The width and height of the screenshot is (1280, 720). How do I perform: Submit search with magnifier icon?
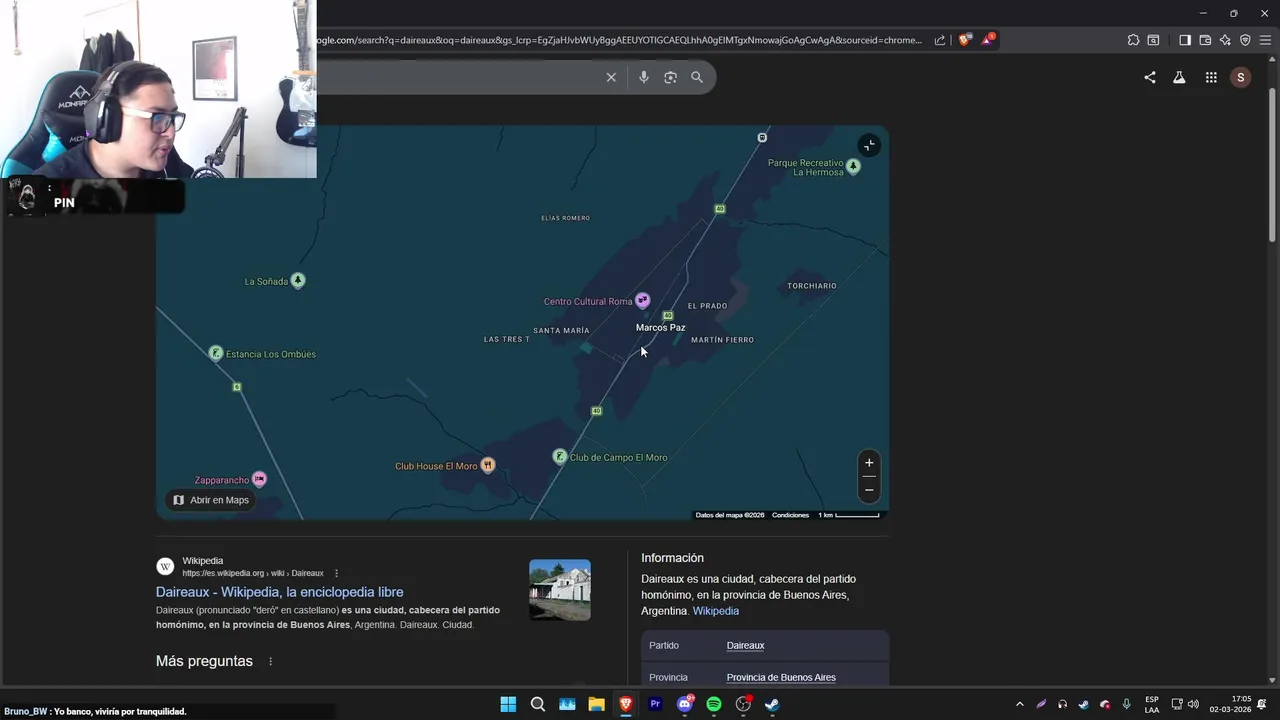[697, 77]
